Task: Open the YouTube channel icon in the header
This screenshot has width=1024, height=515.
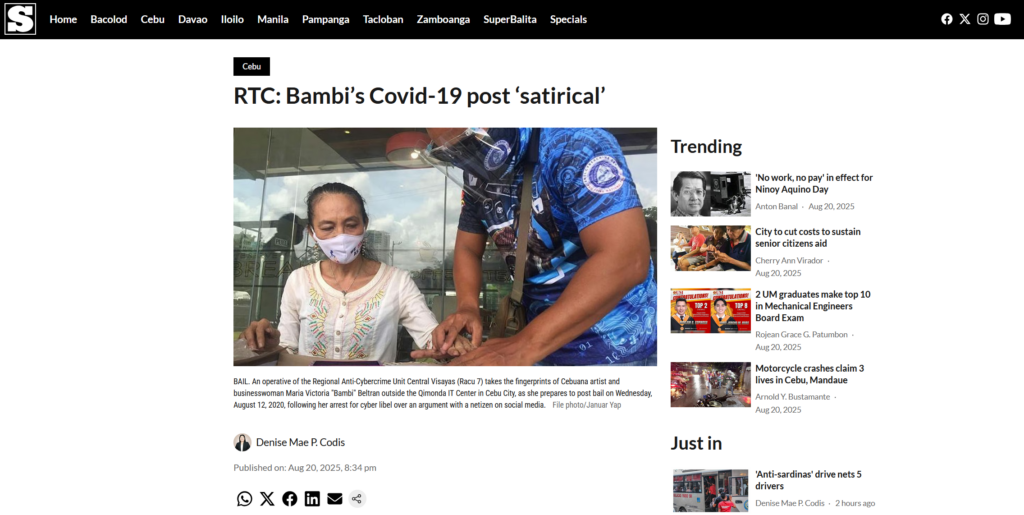Action: [1002, 19]
